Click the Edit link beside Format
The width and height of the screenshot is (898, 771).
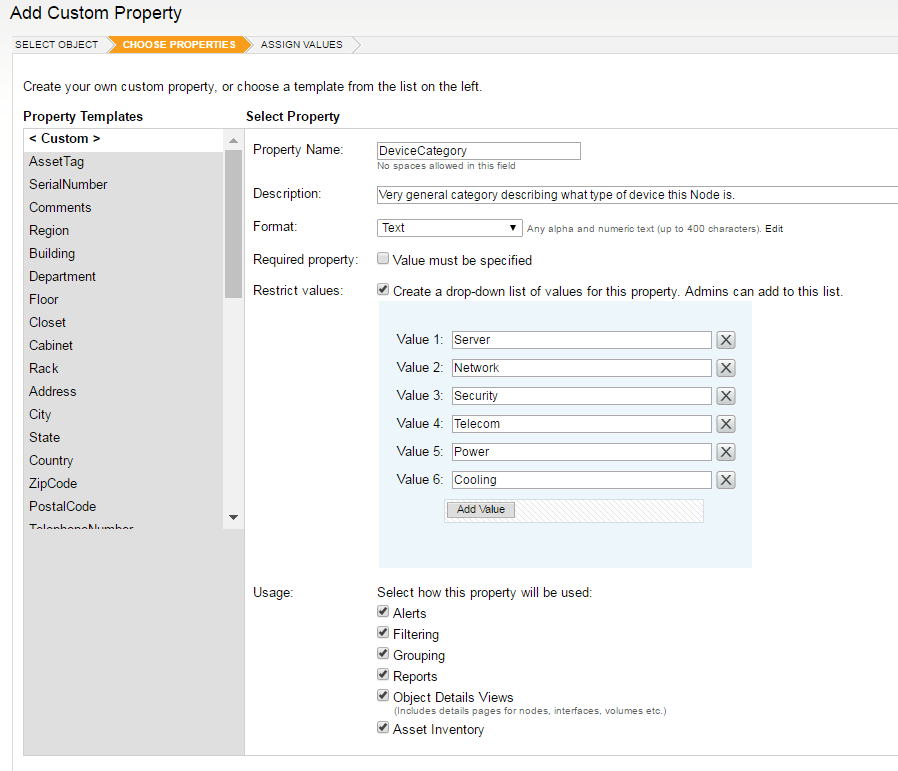pyautogui.click(x=774, y=229)
